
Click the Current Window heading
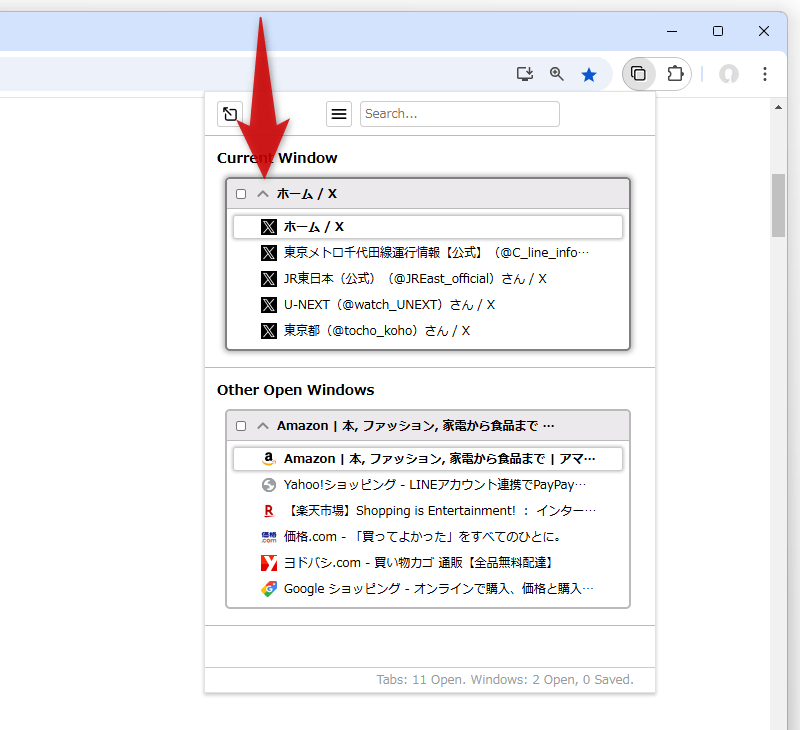coord(277,158)
